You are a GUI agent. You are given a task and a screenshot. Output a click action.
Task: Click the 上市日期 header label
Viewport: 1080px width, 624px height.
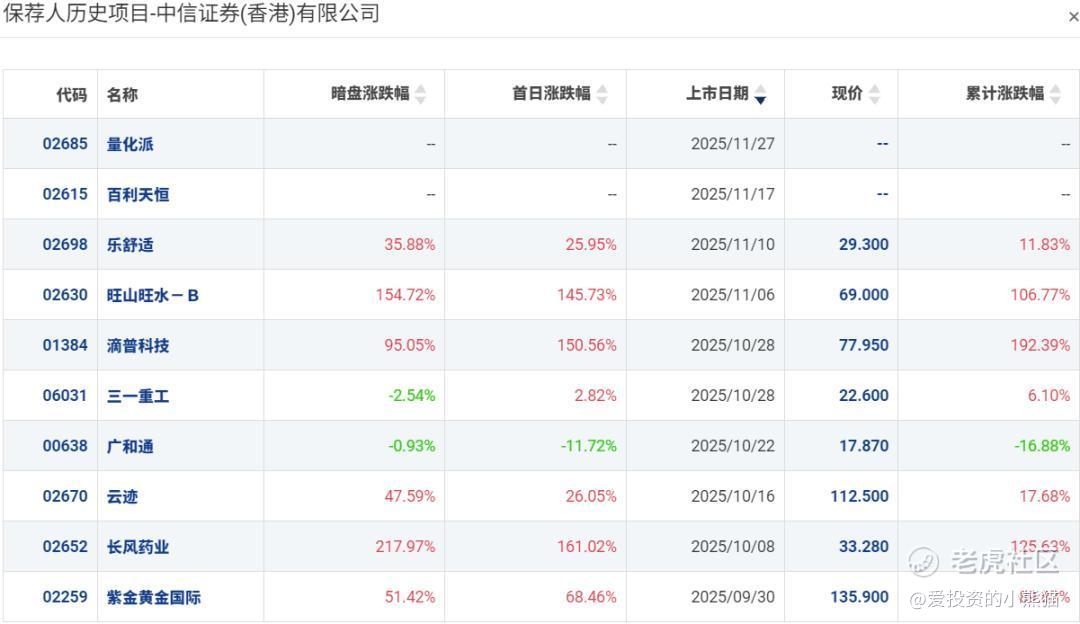coord(717,93)
